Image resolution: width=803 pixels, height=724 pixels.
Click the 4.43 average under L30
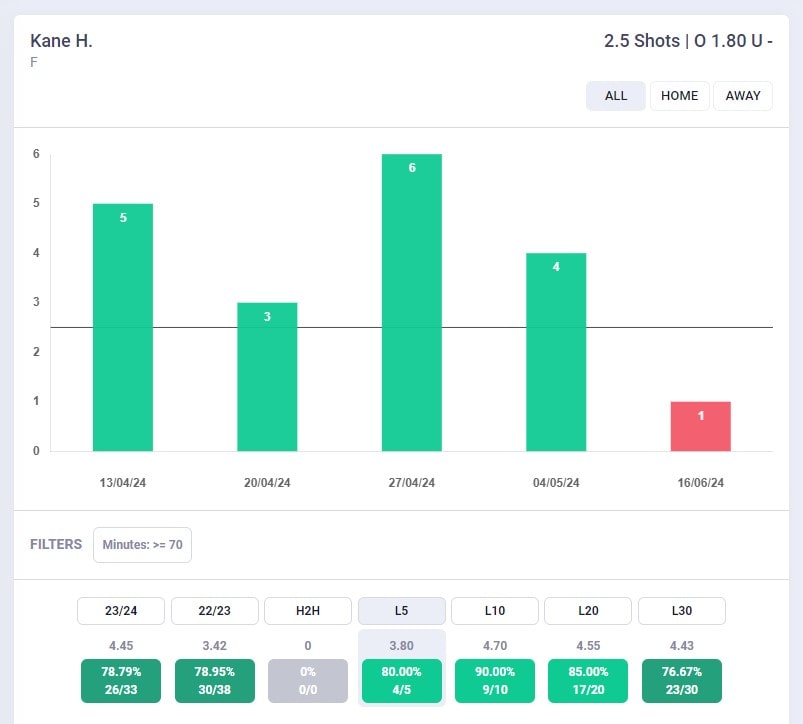(x=682, y=646)
